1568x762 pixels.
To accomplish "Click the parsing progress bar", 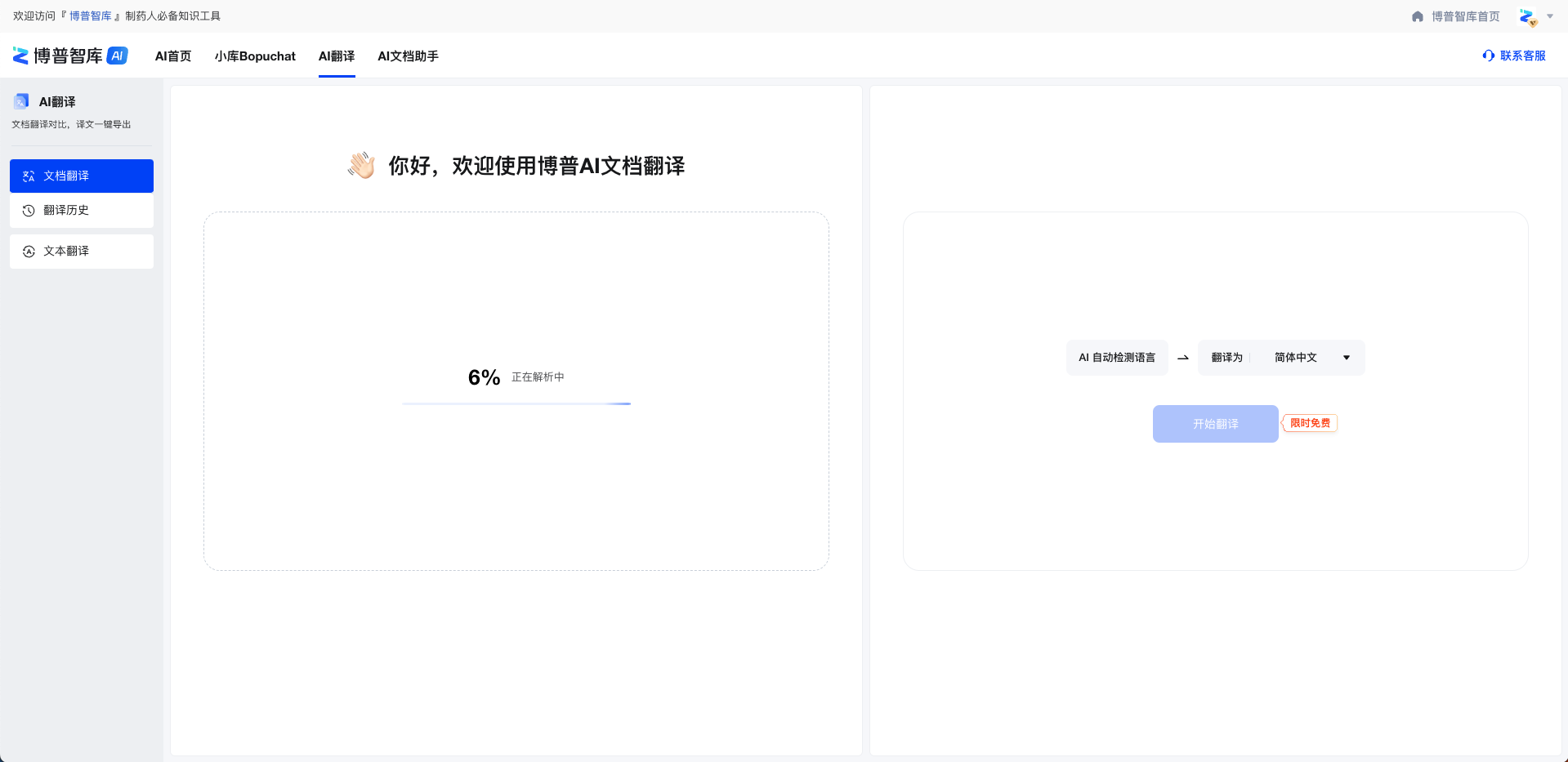I will (516, 403).
